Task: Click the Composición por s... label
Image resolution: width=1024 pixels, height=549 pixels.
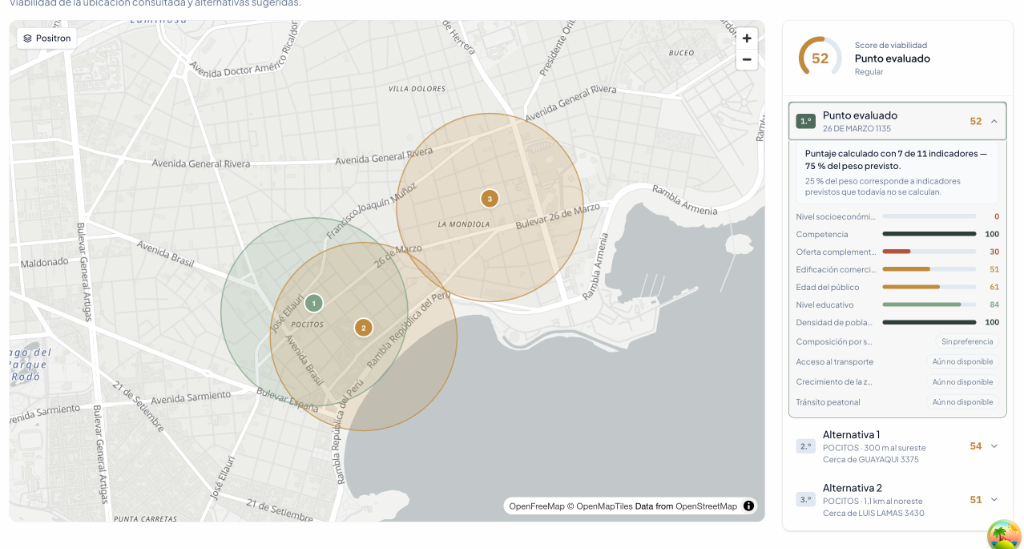Action: pos(834,342)
